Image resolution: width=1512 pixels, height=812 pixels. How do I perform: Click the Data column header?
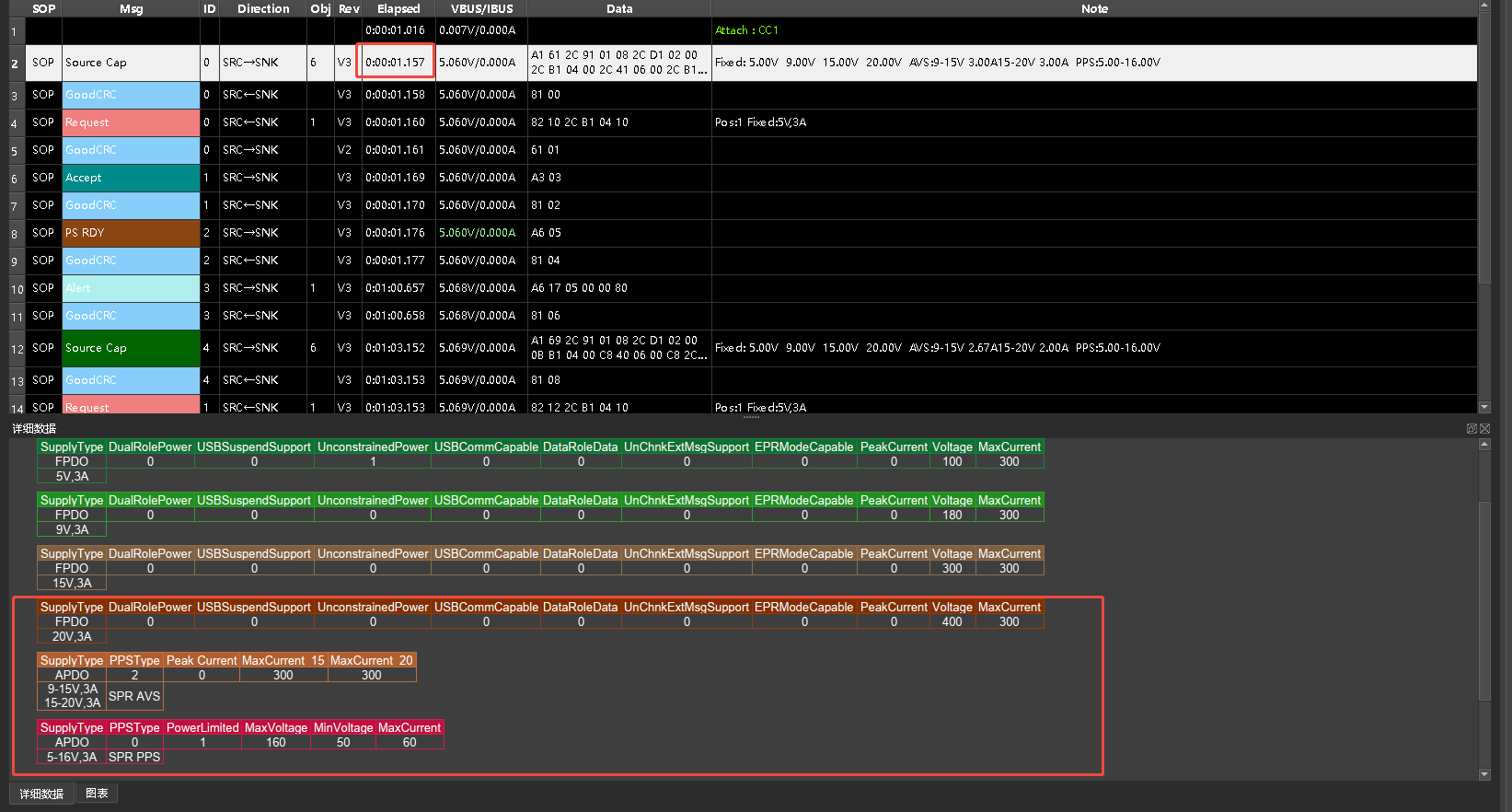[x=619, y=8]
